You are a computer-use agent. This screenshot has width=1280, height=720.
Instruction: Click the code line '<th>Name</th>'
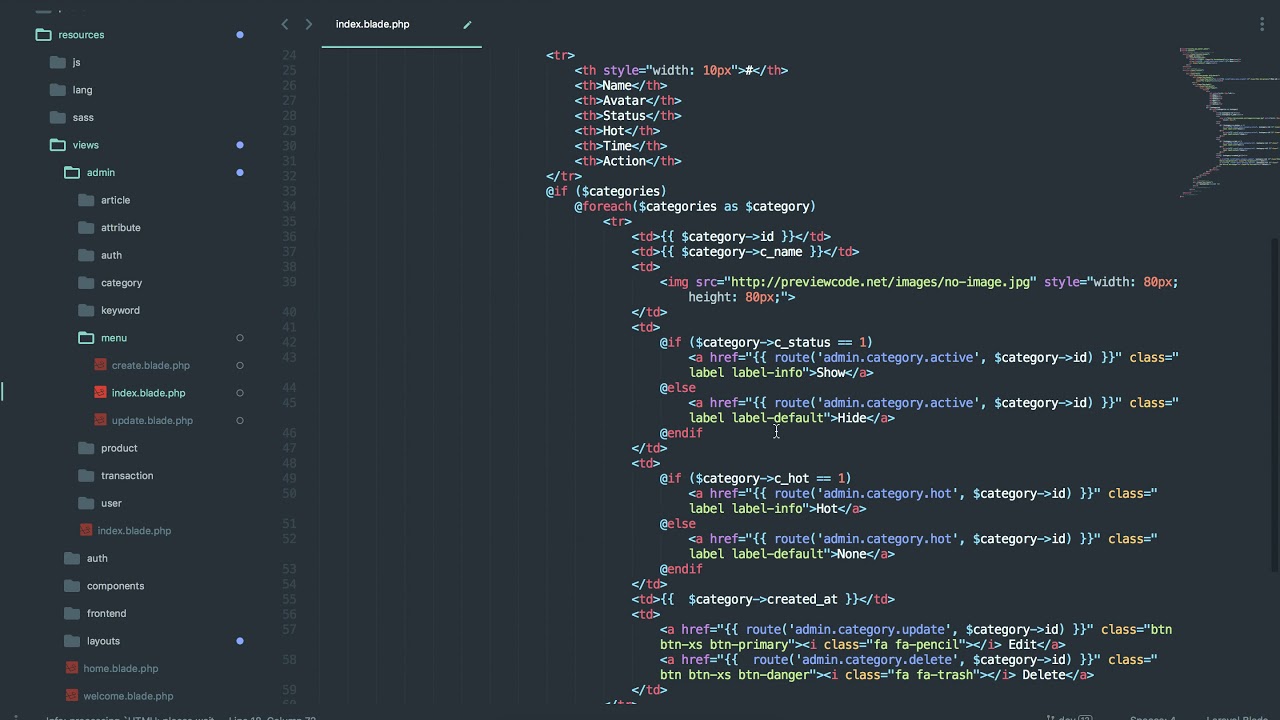[x=621, y=86]
